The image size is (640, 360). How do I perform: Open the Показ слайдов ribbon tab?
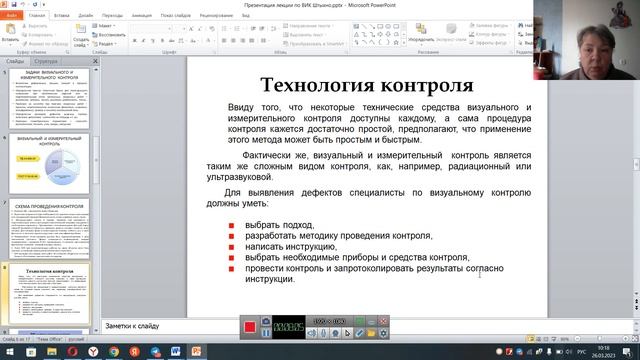click(176, 16)
